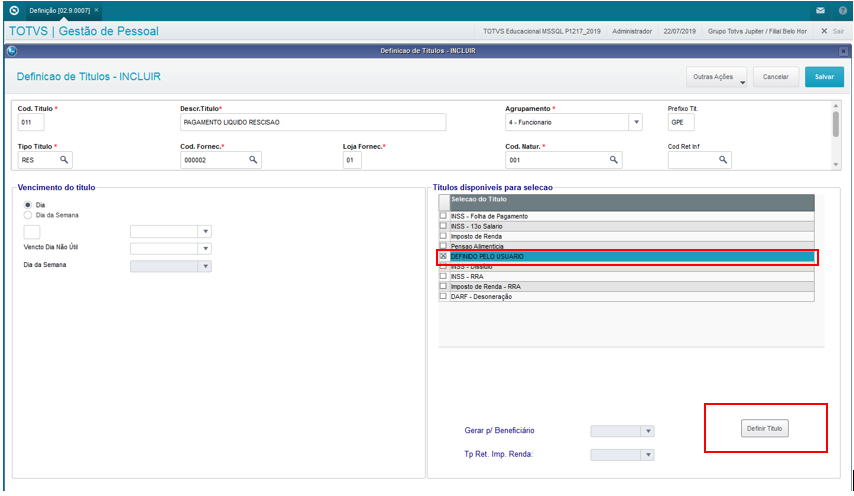This screenshot has height=496, width=854.
Task: Click the Cancelar button
Action: click(x=776, y=77)
